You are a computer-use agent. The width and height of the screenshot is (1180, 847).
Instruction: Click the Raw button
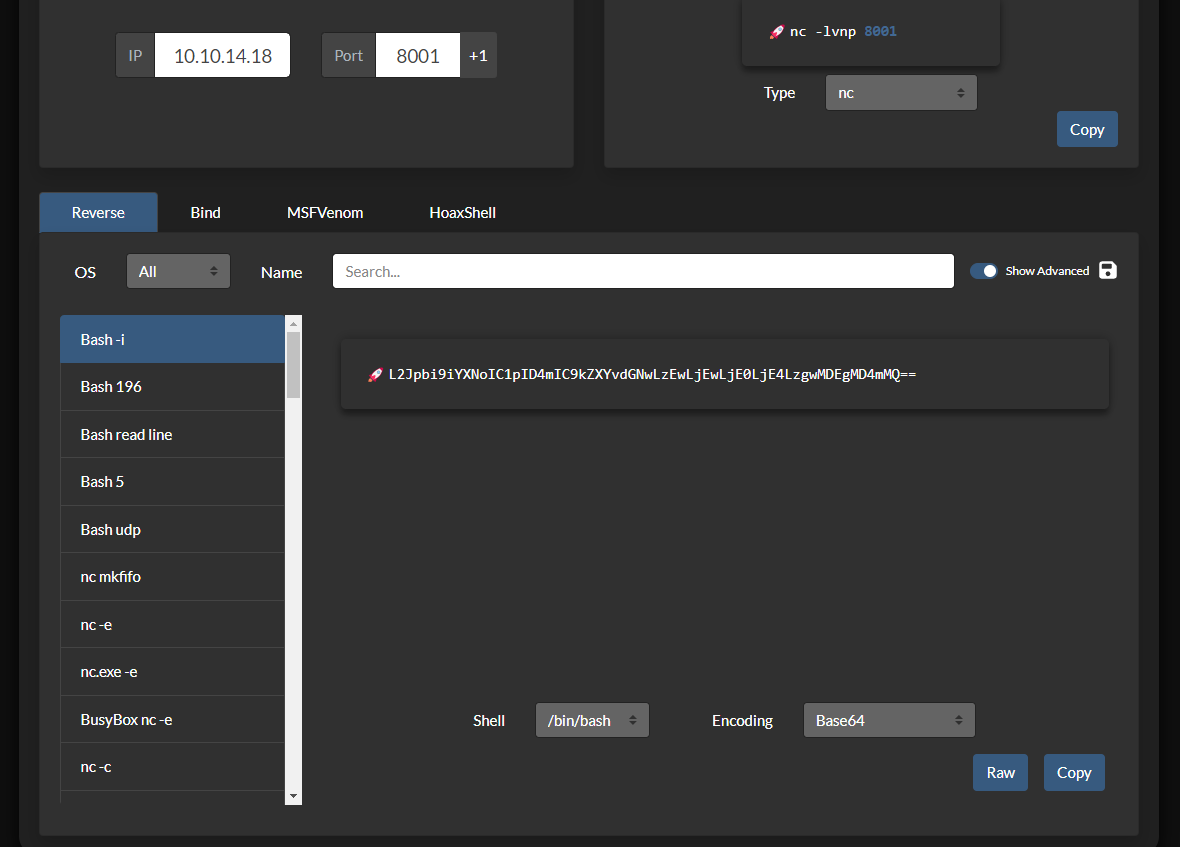[x=1001, y=773]
